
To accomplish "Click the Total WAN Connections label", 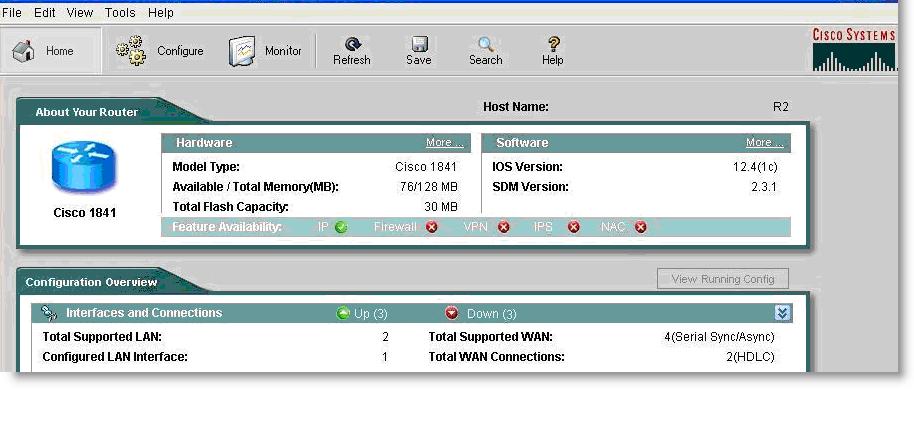I will point(497,357).
